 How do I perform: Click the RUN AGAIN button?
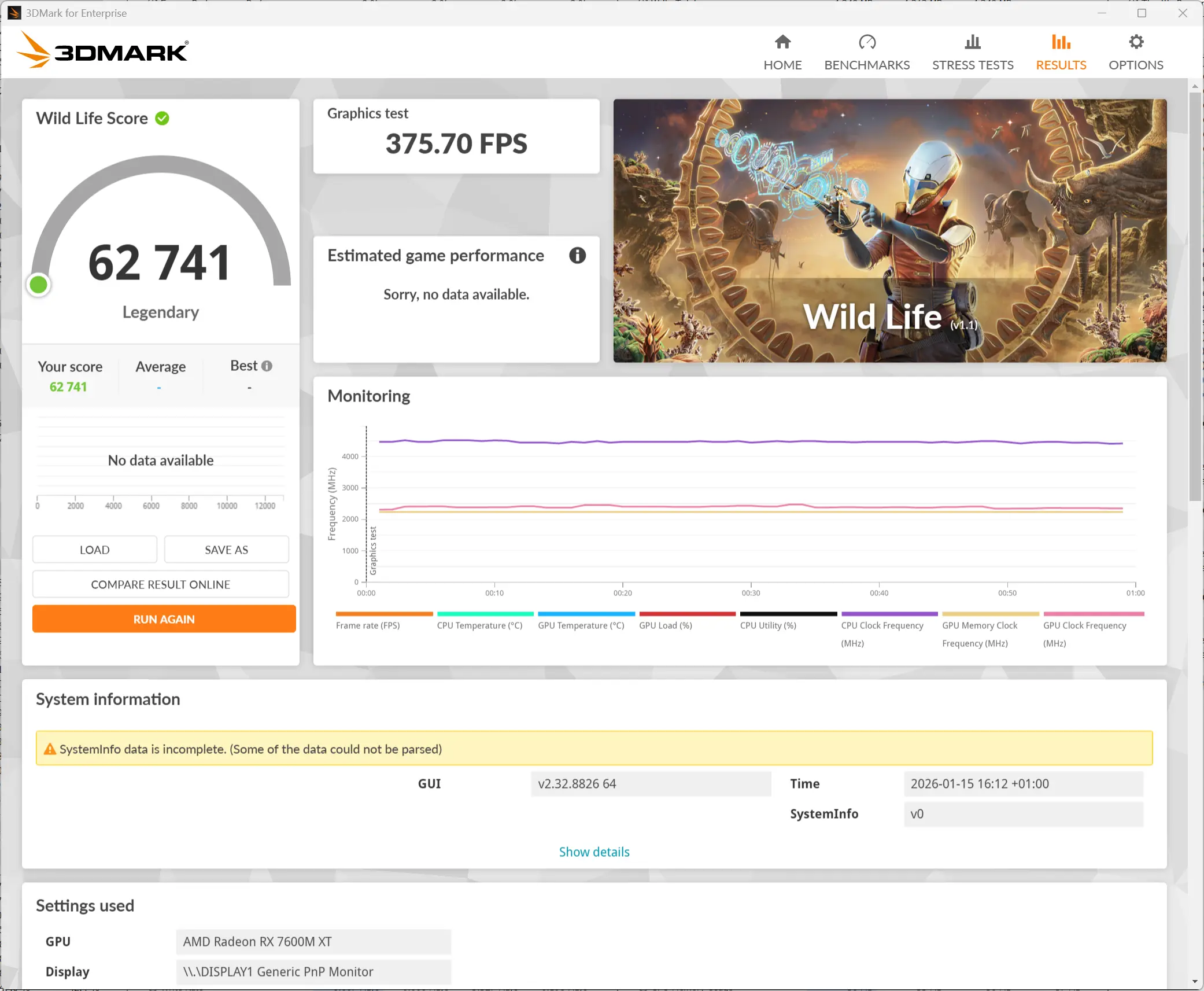click(164, 619)
